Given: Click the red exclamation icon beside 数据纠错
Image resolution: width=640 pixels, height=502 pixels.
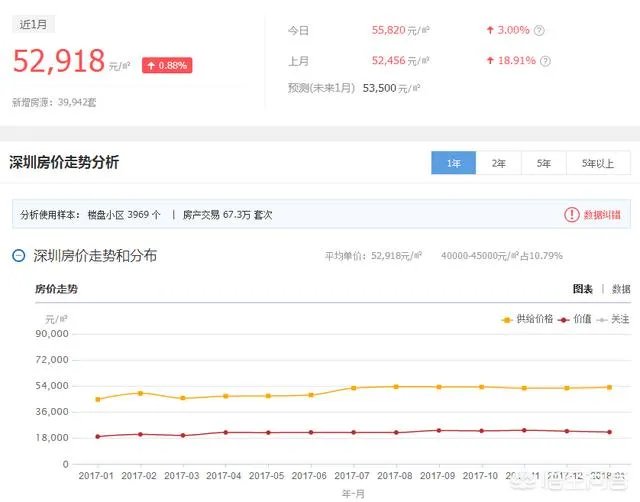Looking at the screenshot, I should click(571, 214).
